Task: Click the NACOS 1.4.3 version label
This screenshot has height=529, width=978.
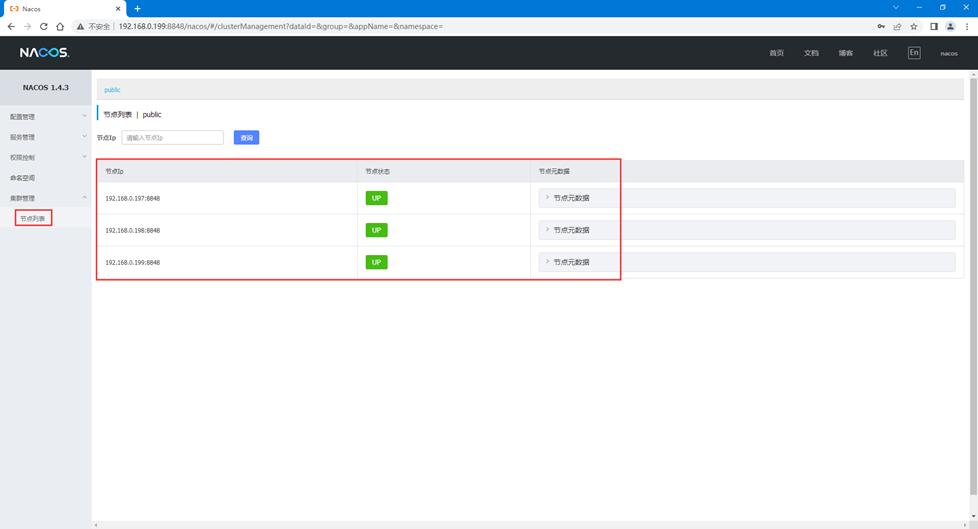Action: 46,87
